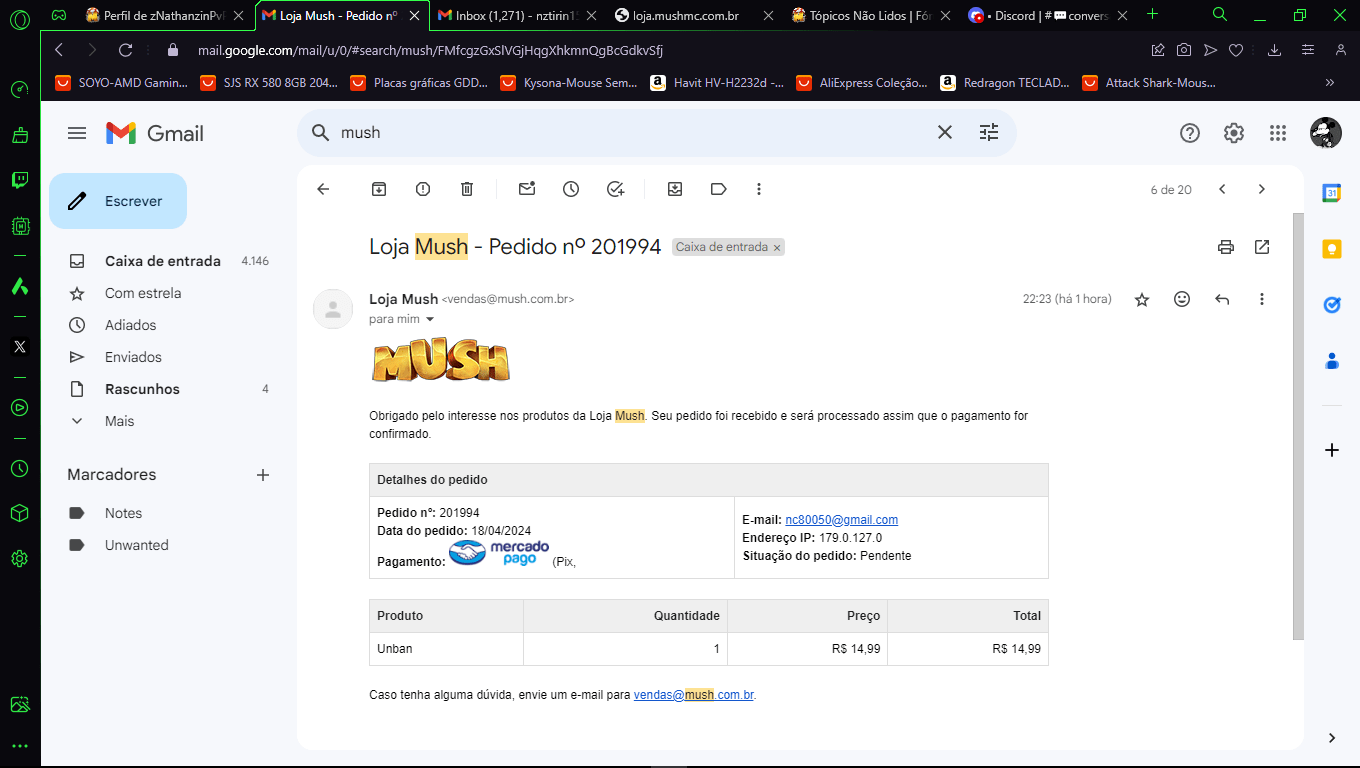Screen dimensions: 1360x768
Task: Open Gmail settings gear
Action: point(1234,133)
